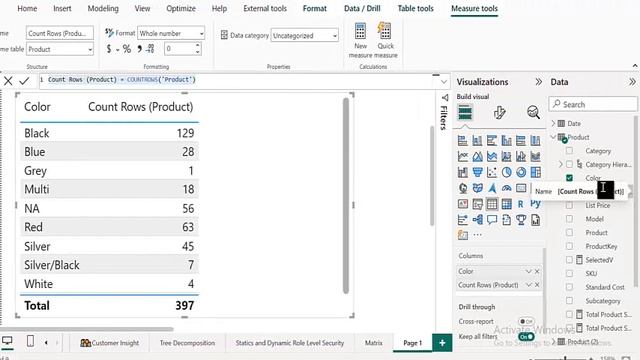640x360 pixels.
Task: Select the Ribbon chart visual
Action: [x=536, y=156]
